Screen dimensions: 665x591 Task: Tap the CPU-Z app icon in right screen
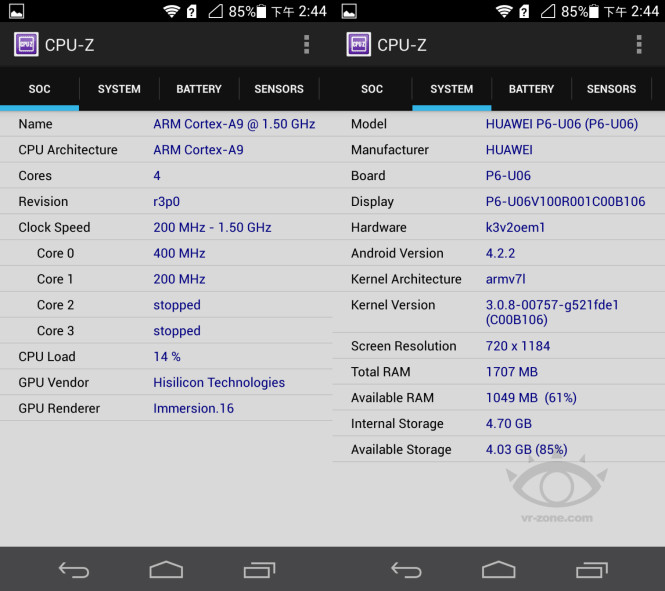359,45
